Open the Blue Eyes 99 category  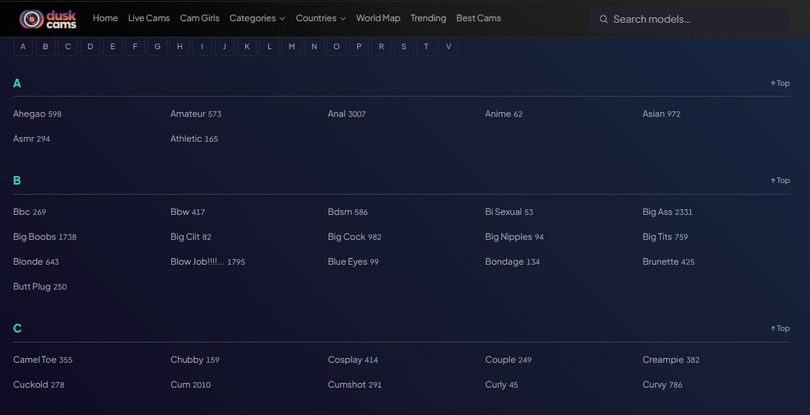353,262
